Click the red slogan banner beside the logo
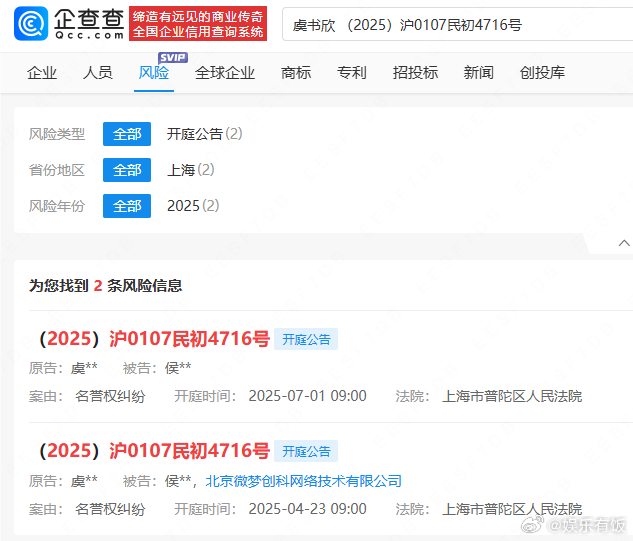 198,23
